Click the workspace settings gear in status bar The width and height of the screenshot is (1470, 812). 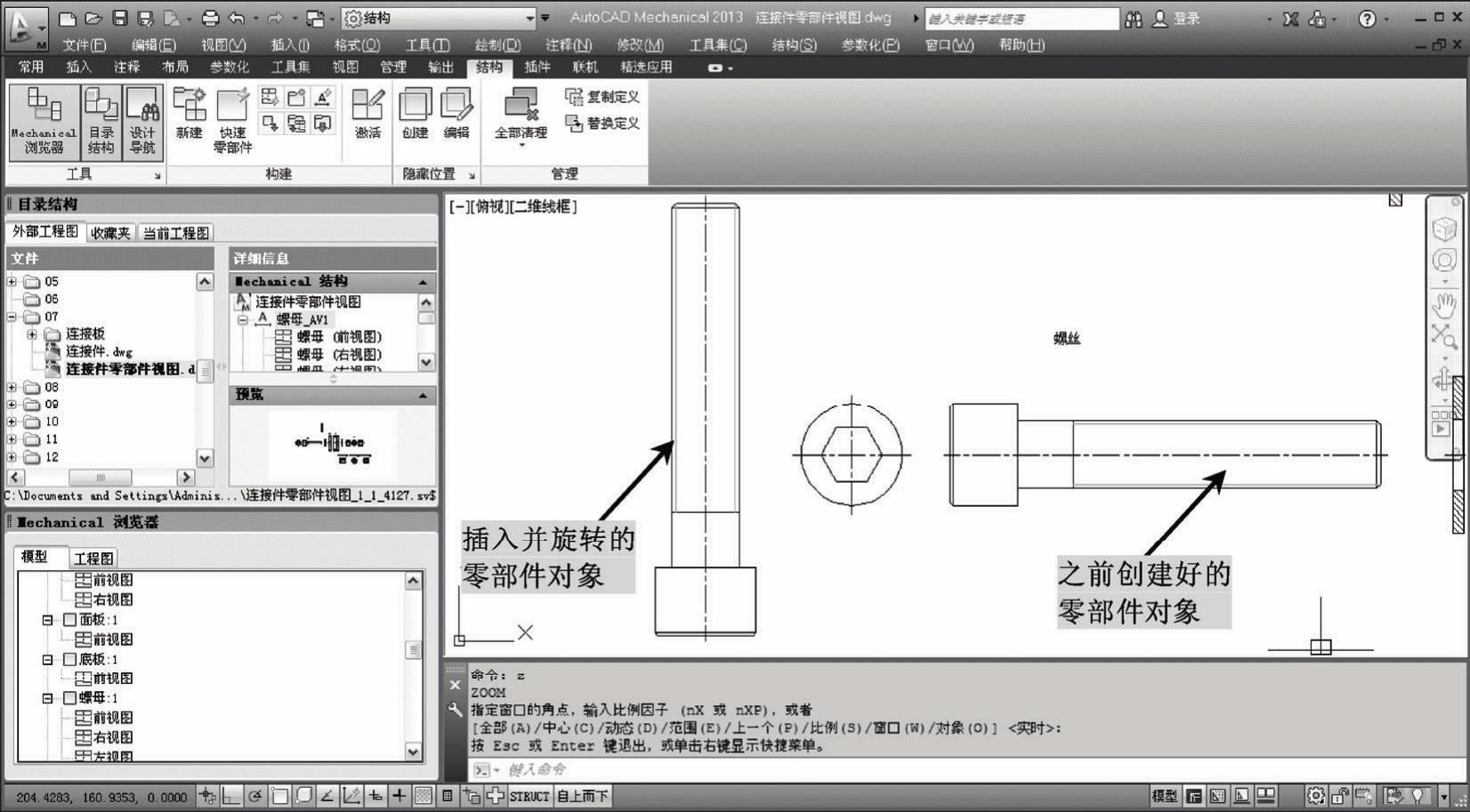pyautogui.click(x=1315, y=796)
